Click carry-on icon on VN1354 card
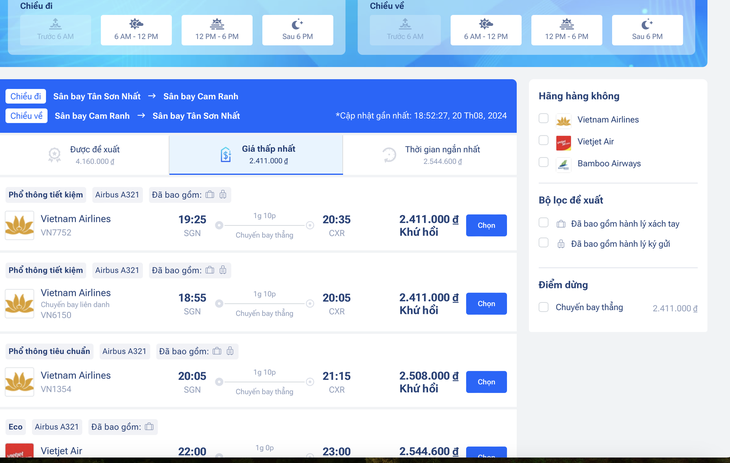The image size is (730, 463). click(x=217, y=351)
